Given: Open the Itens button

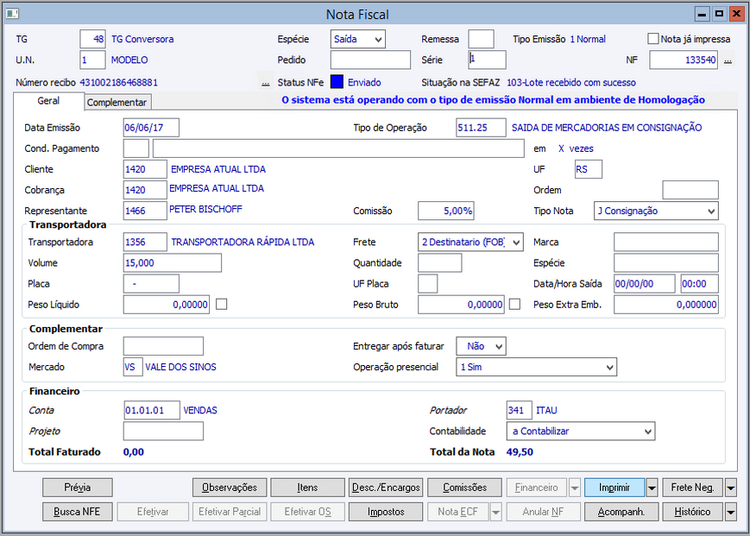Looking at the screenshot, I should tap(308, 488).
